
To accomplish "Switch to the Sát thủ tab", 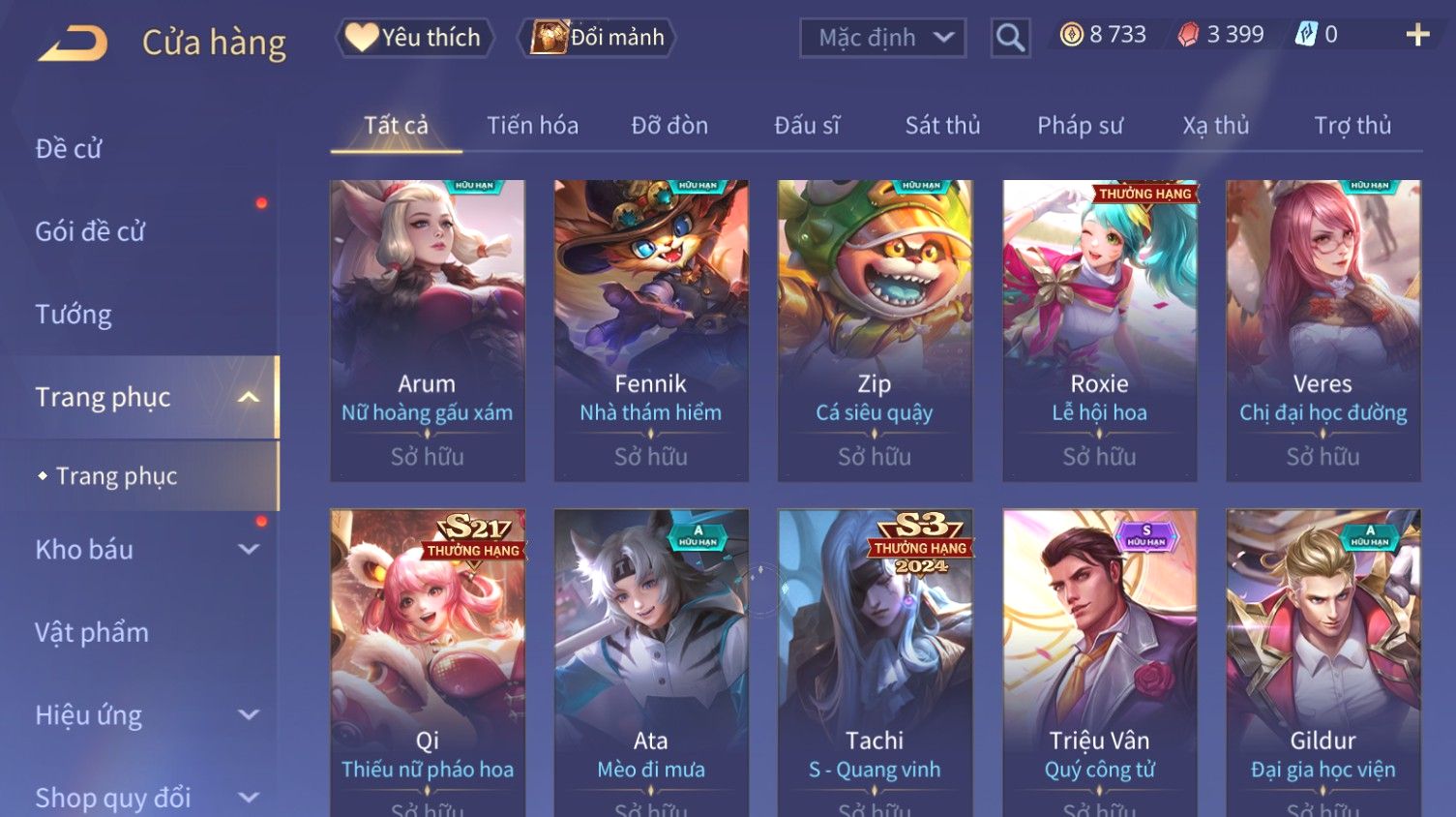I will pos(942,126).
